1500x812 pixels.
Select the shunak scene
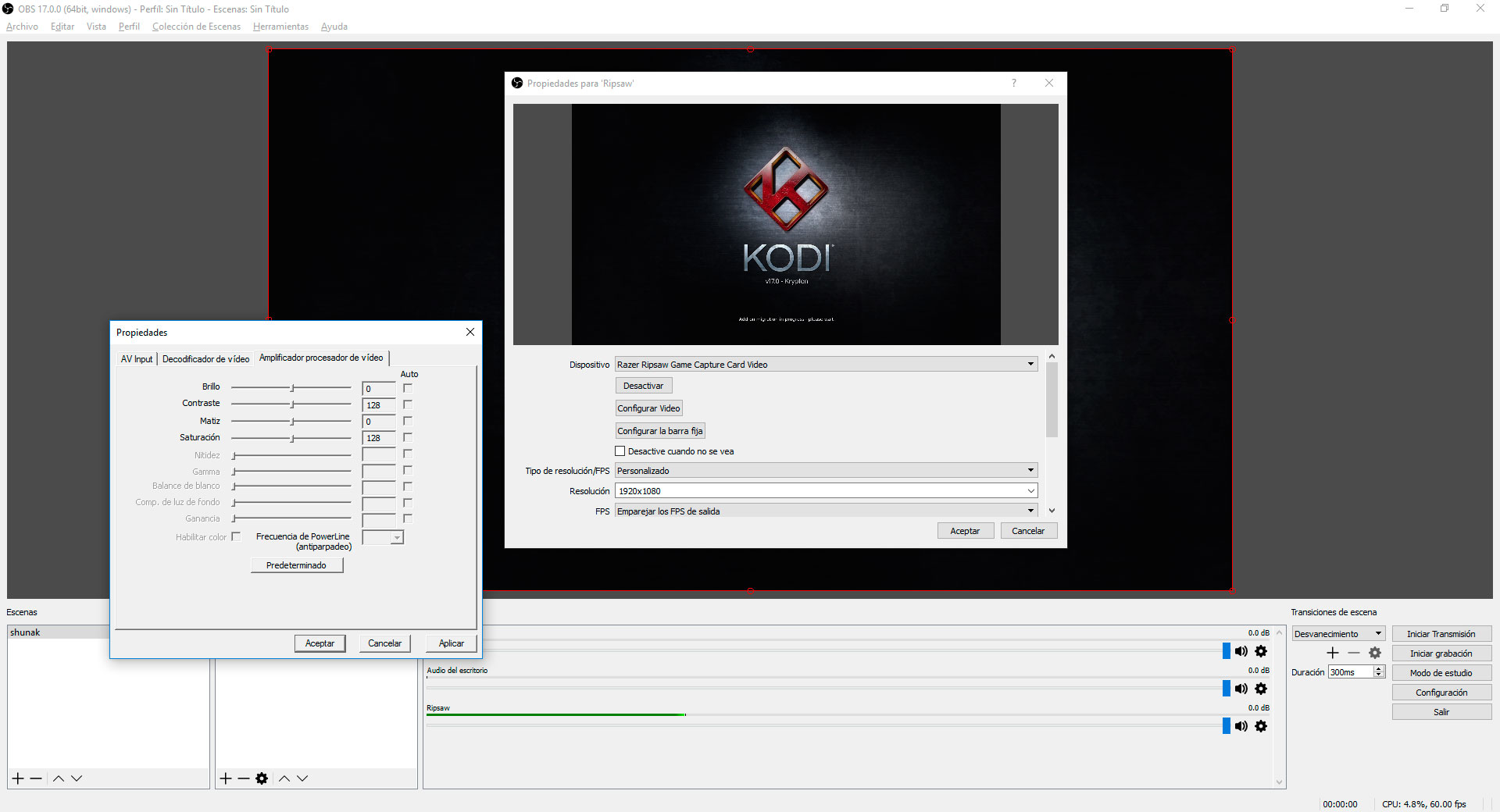tap(59, 632)
